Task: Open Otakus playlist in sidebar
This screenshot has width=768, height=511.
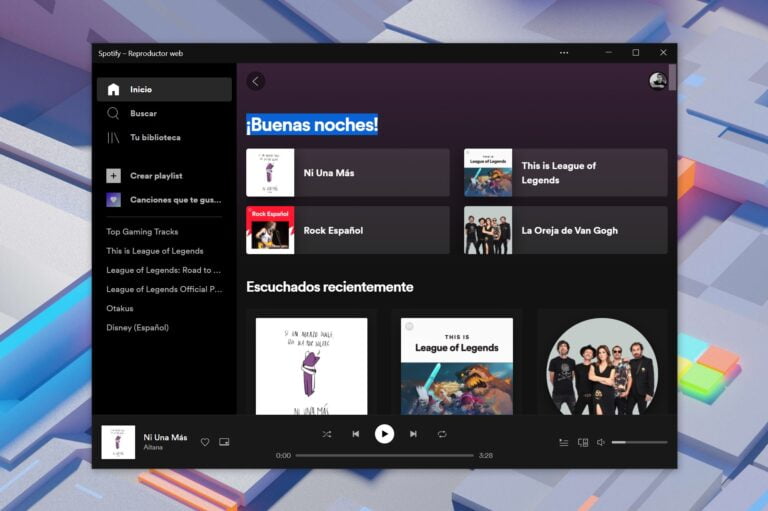Action: [x=120, y=308]
